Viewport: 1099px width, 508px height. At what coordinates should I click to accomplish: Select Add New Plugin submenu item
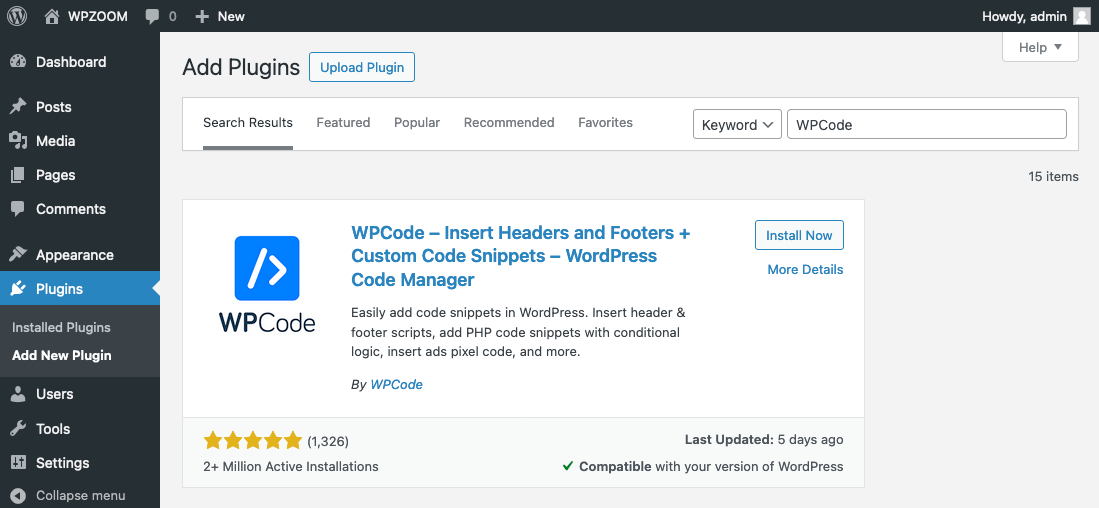pos(62,355)
